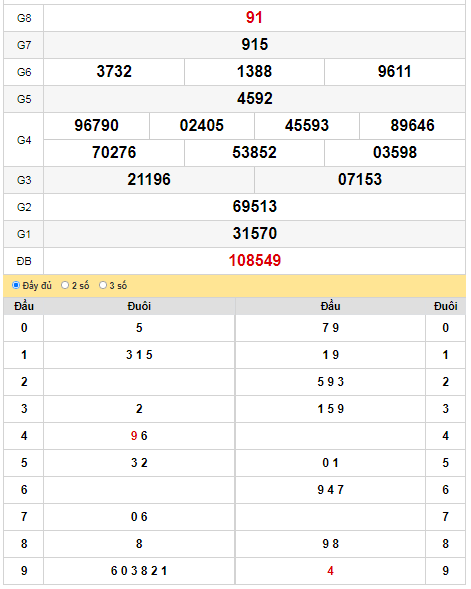Click the G5 result 4592
471x589 pixels.
point(255,99)
